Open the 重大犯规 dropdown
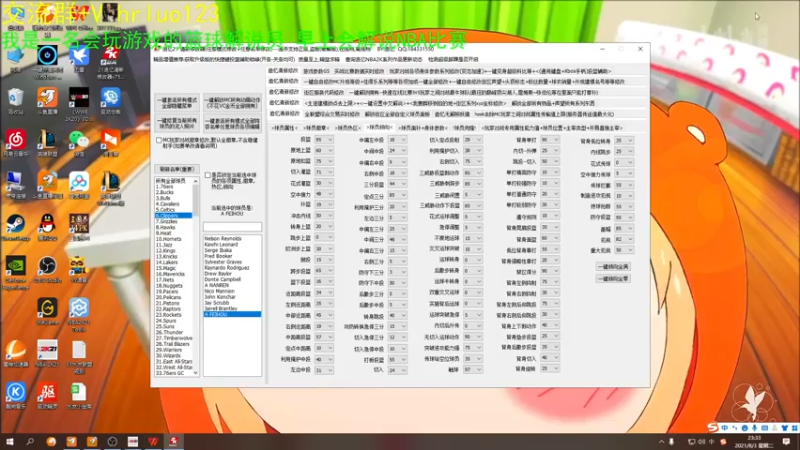The height and width of the screenshot is (450, 800). tap(623, 250)
